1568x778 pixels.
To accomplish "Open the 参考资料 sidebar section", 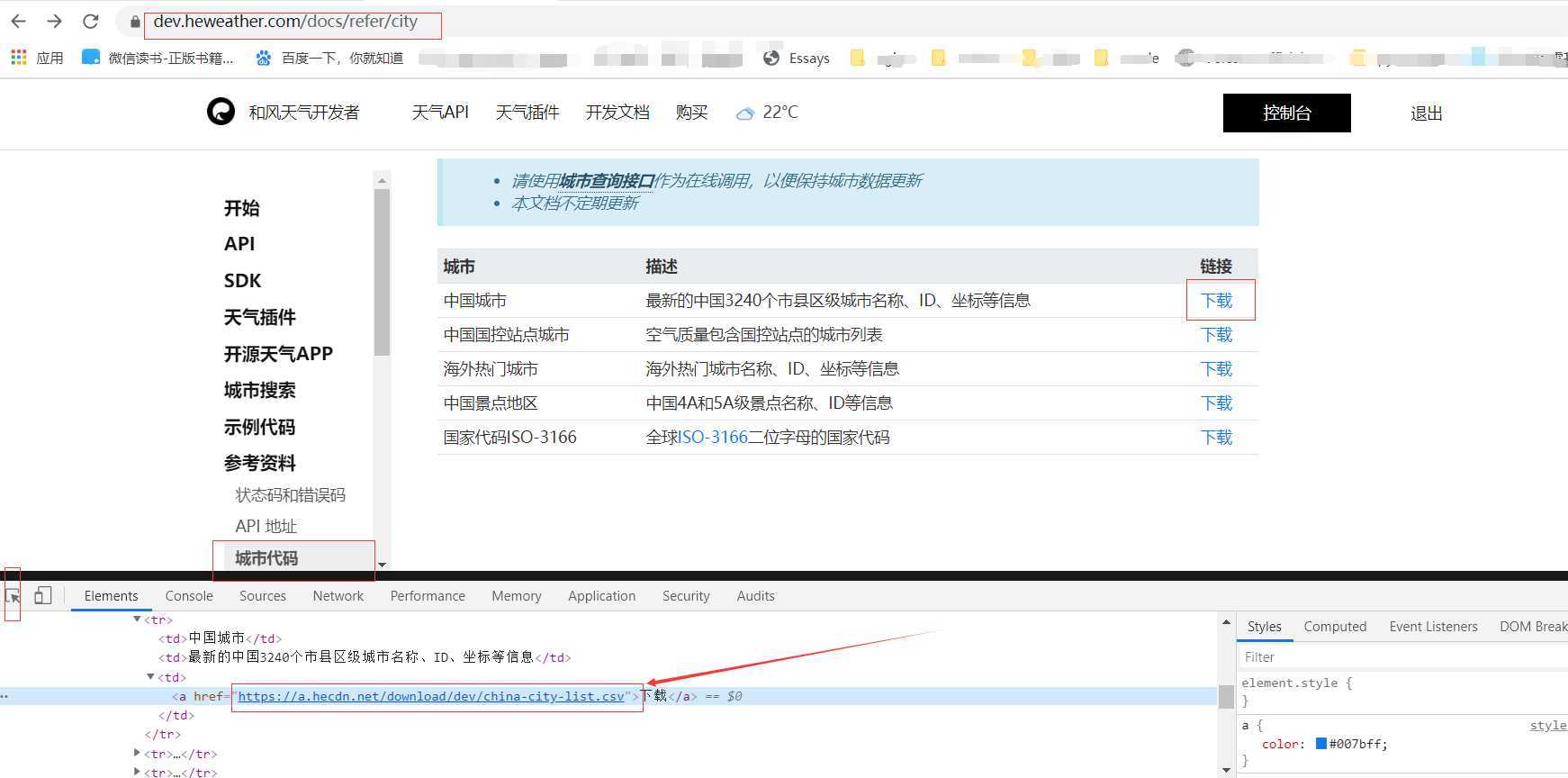I will (x=260, y=463).
